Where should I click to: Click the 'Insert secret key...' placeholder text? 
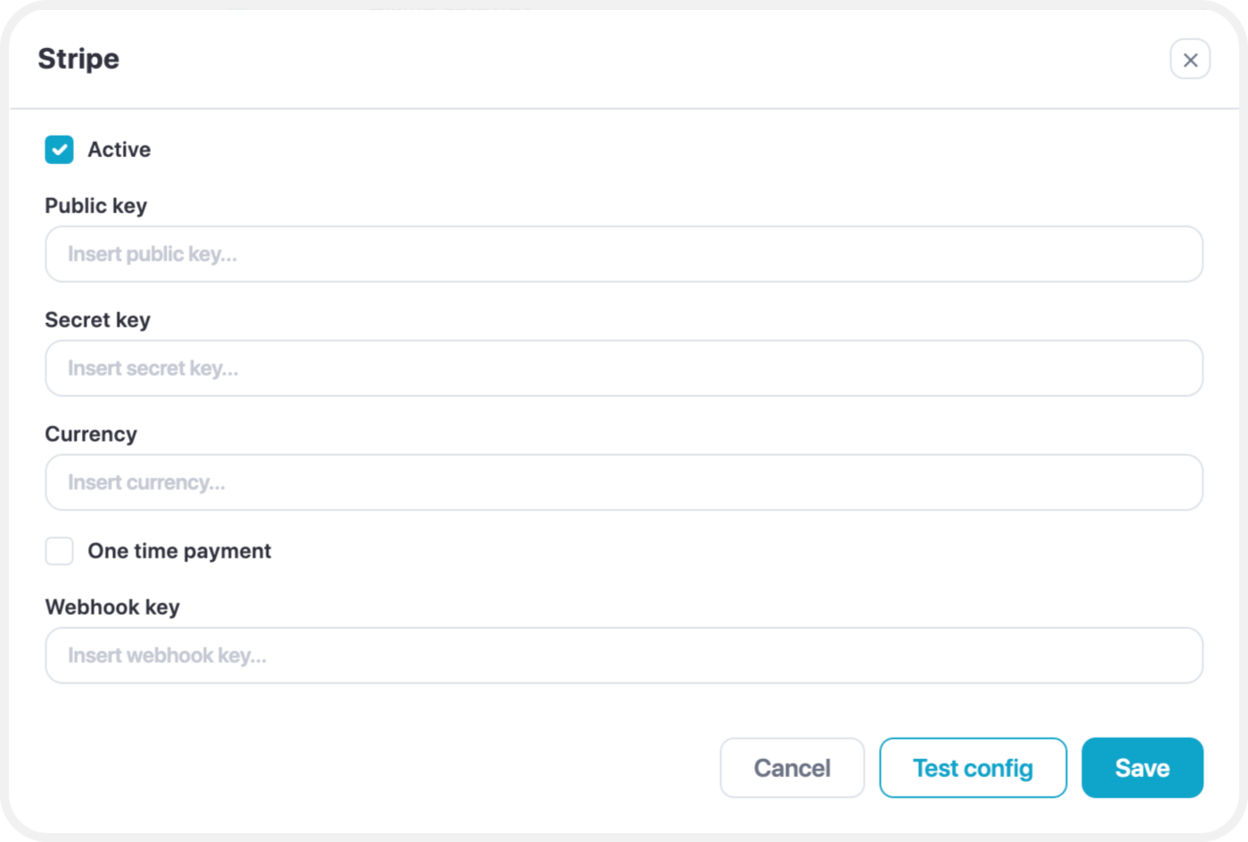153,368
